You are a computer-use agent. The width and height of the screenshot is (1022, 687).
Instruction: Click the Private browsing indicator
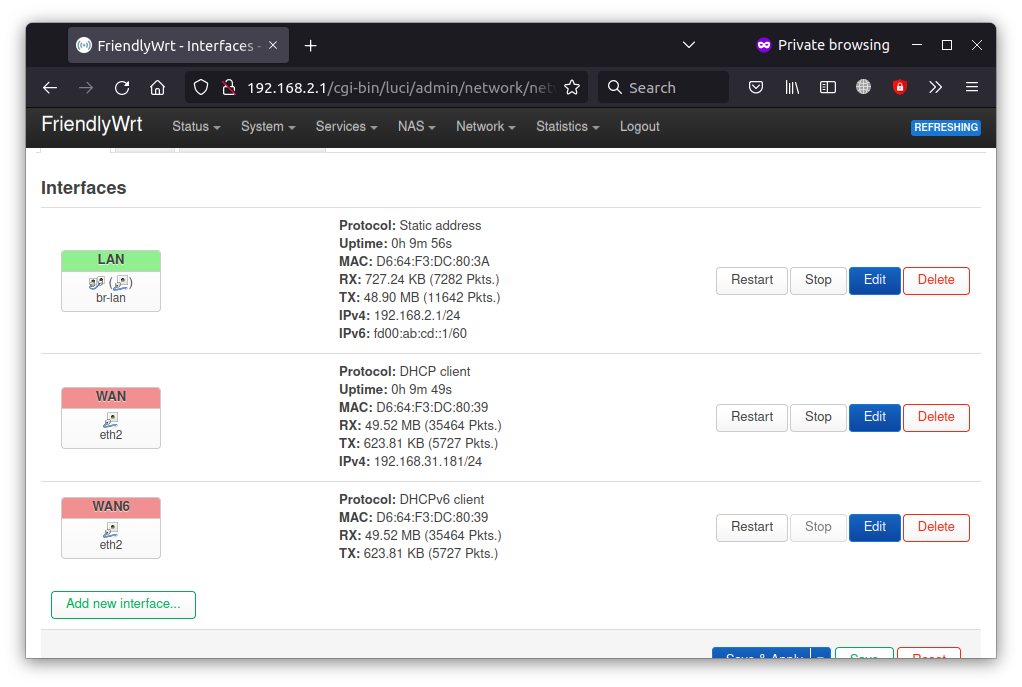click(x=823, y=45)
